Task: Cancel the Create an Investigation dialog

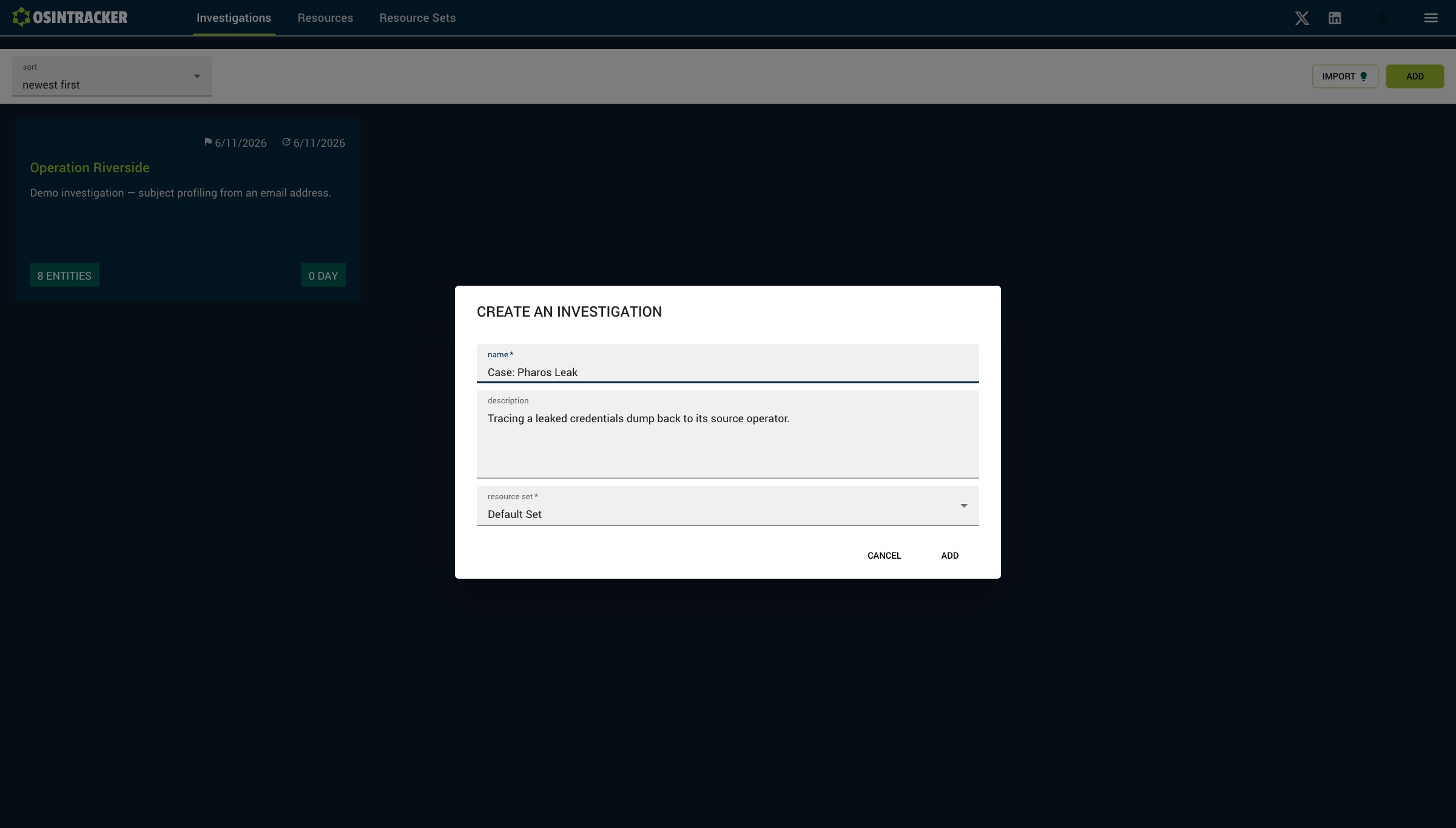Action: pyautogui.click(x=884, y=556)
